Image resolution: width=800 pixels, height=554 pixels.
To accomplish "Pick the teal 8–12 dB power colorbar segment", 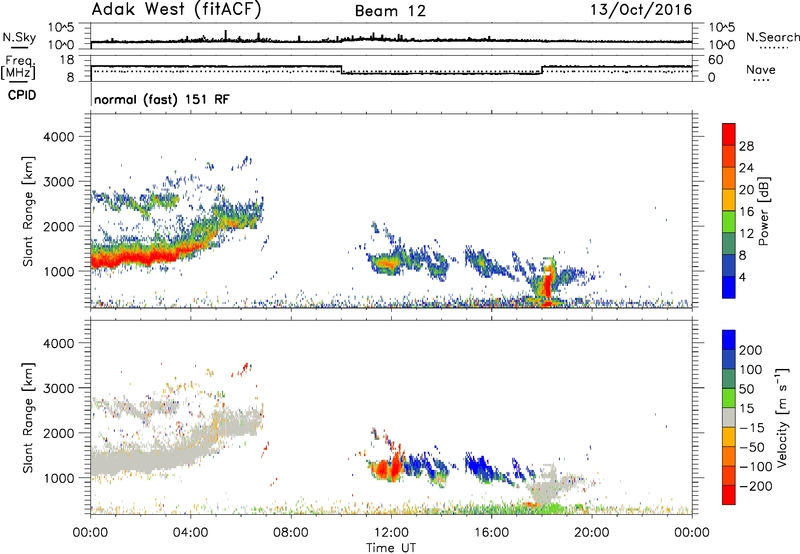I will click(729, 243).
